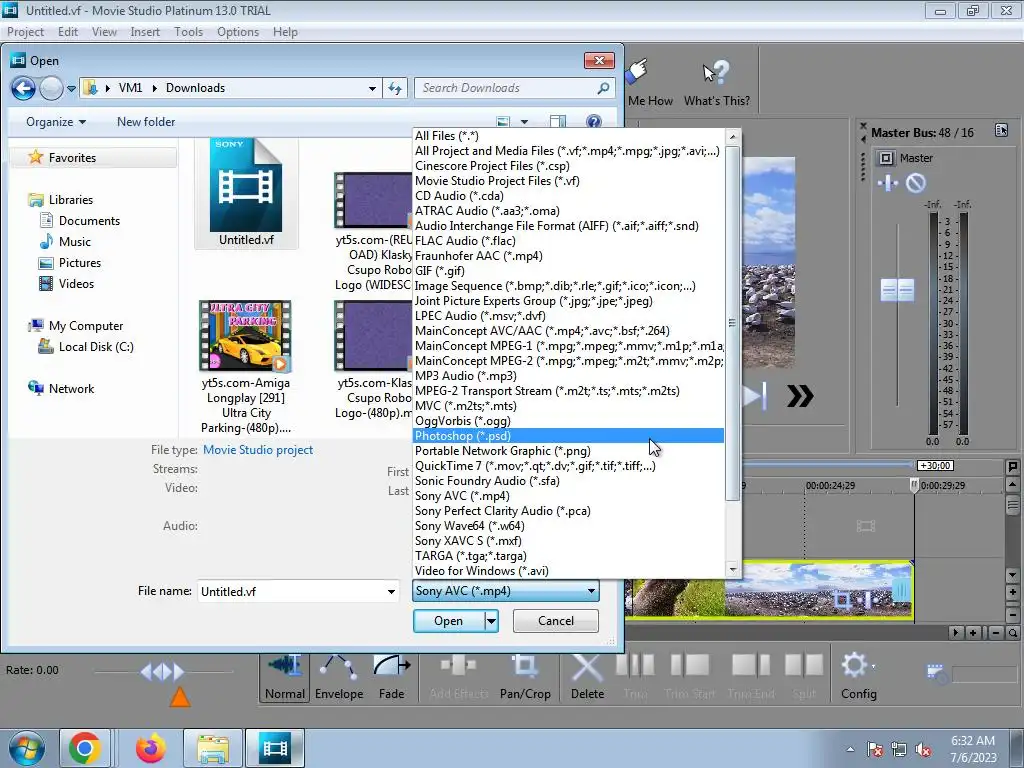Screen dimensions: 1024x768
Task: Open the View menu
Action: click(x=104, y=32)
